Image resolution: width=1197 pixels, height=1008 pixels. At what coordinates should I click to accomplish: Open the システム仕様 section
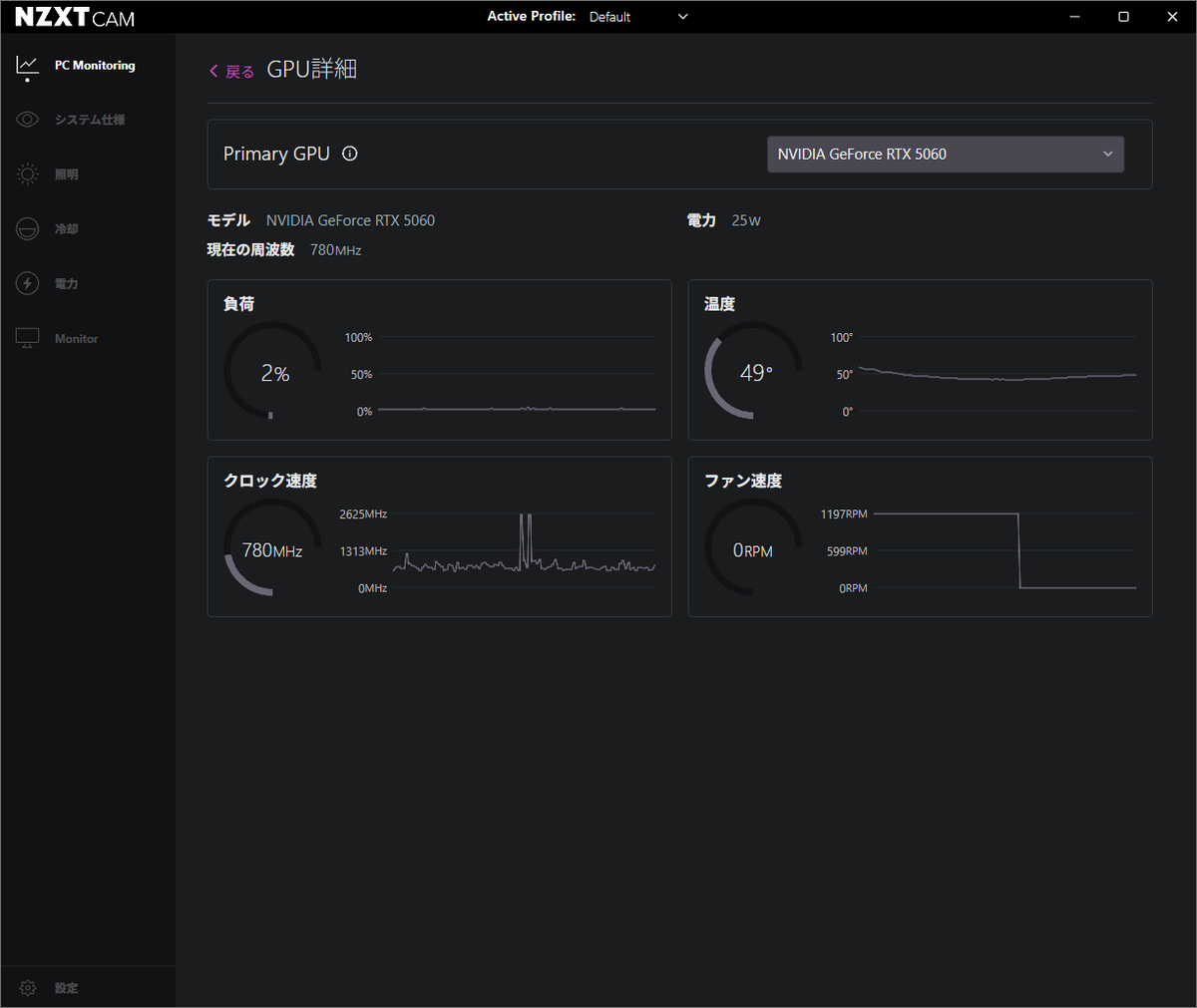pyautogui.click(x=90, y=120)
